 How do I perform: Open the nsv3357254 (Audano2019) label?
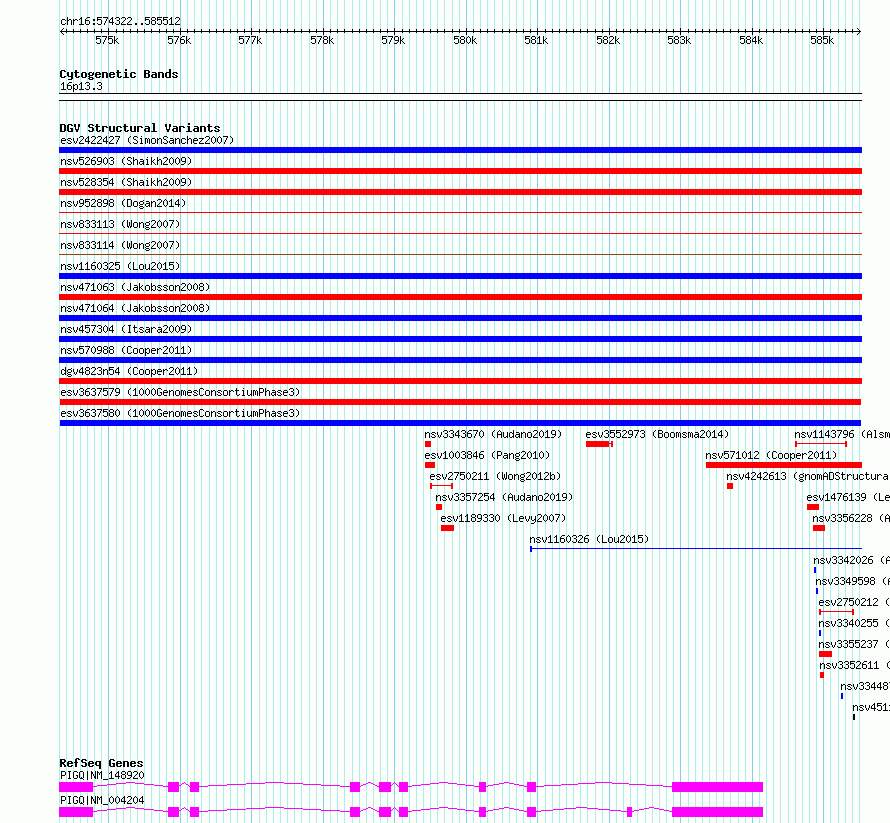pos(504,497)
